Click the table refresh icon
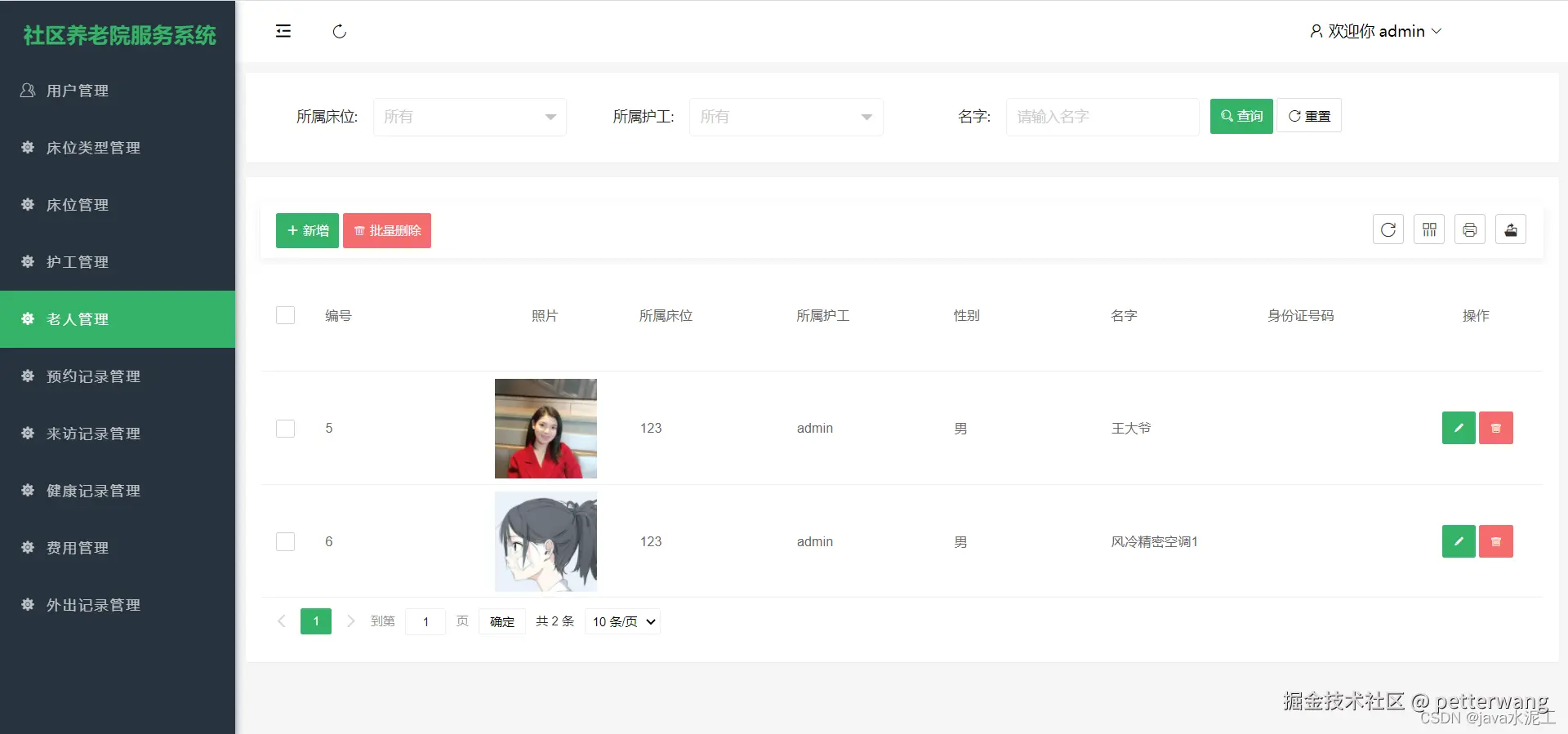This screenshot has width=1568, height=734. coord(1388,229)
